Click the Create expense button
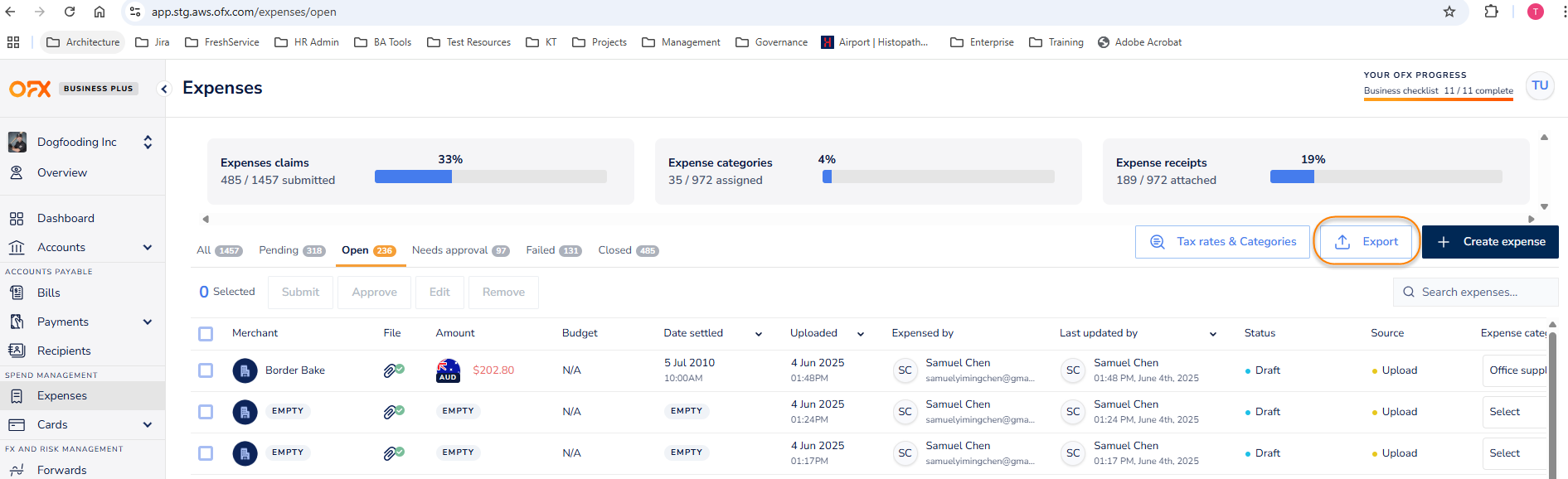This screenshot has height=479, width=1568. [x=1490, y=242]
